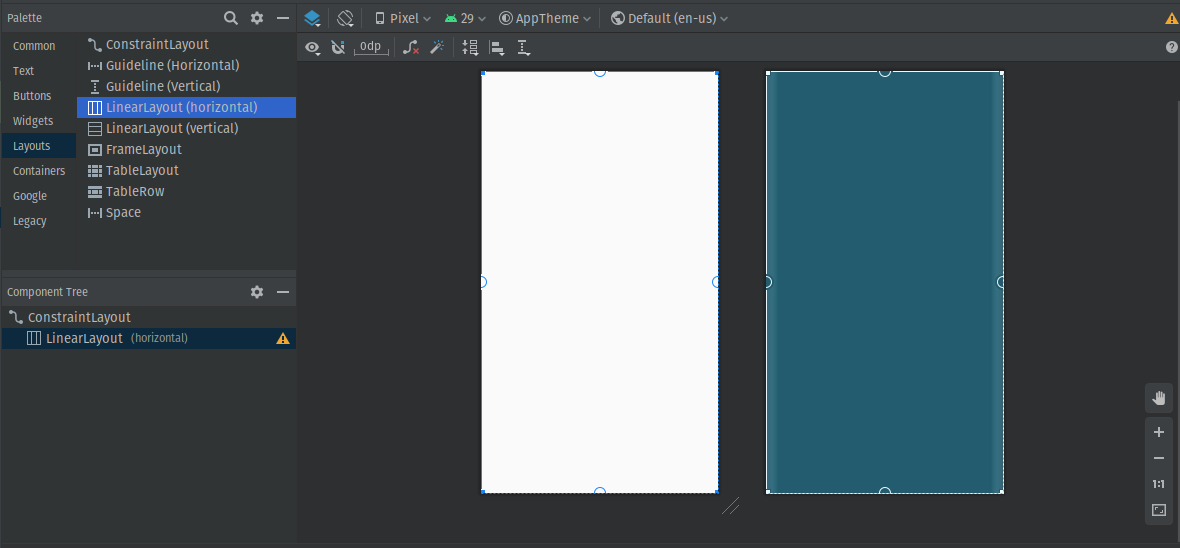Open Pixel device dropdown
The image size is (1180, 548).
point(403,18)
